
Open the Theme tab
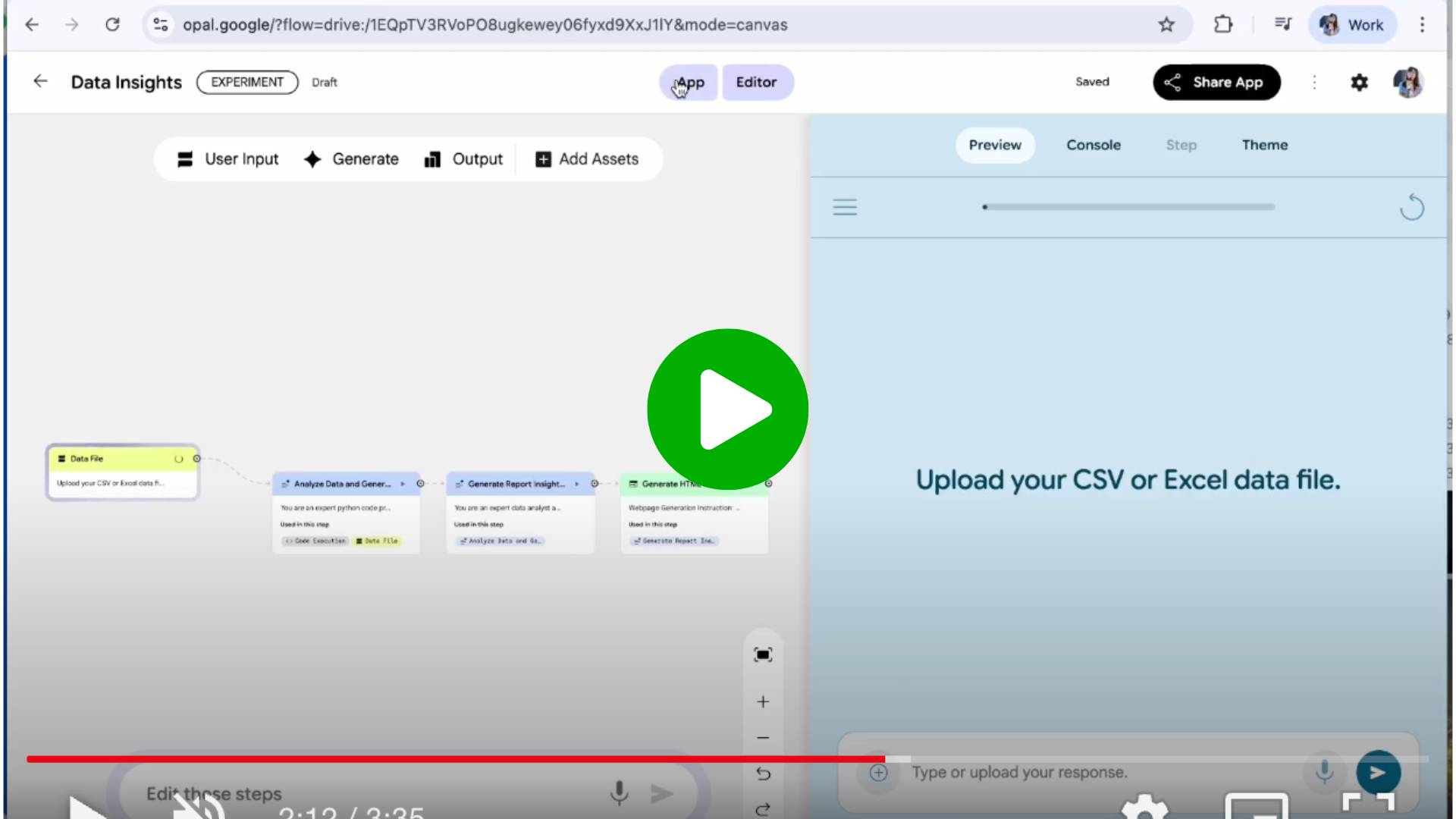coord(1264,145)
